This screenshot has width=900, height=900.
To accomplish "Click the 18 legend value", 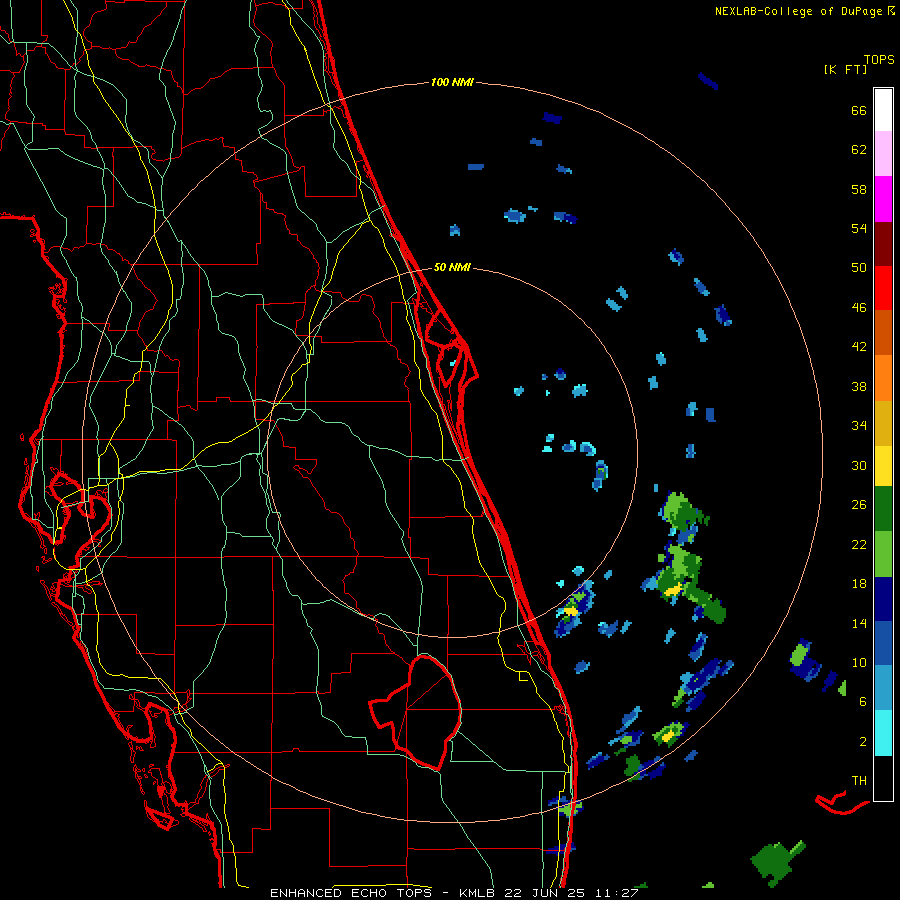I will (859, 584).
